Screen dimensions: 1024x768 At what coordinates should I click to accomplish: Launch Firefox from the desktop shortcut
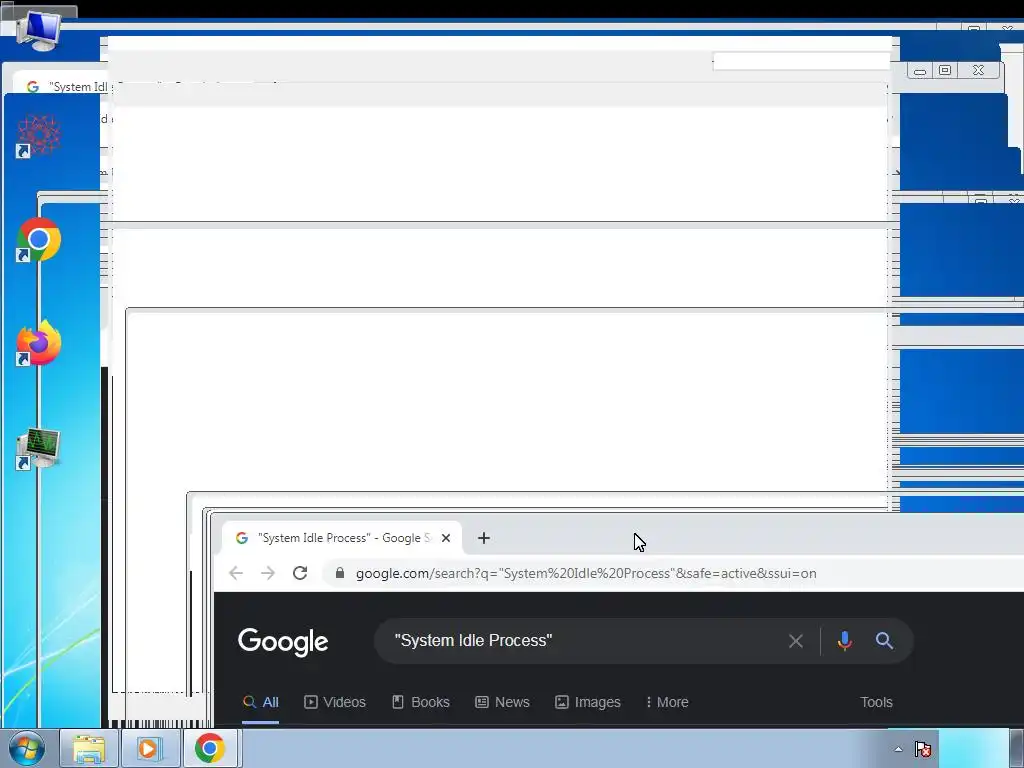(x=38, y=343)
